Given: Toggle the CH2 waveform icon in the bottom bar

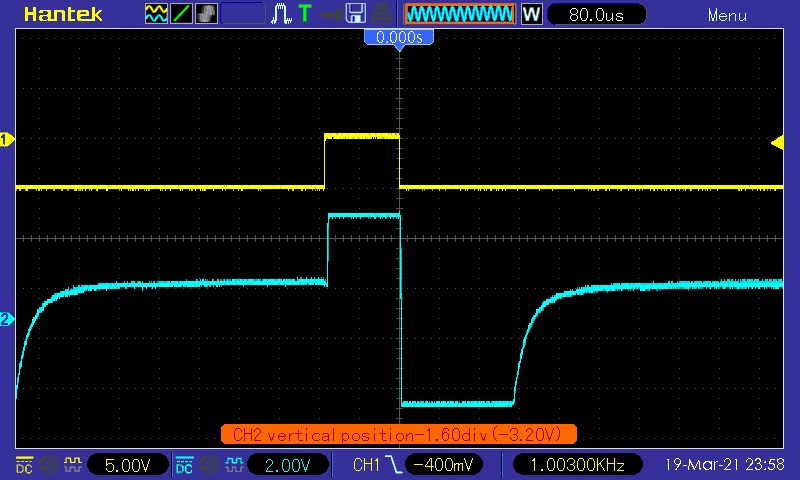Looking at the screenshot, I should pos(233,465).
